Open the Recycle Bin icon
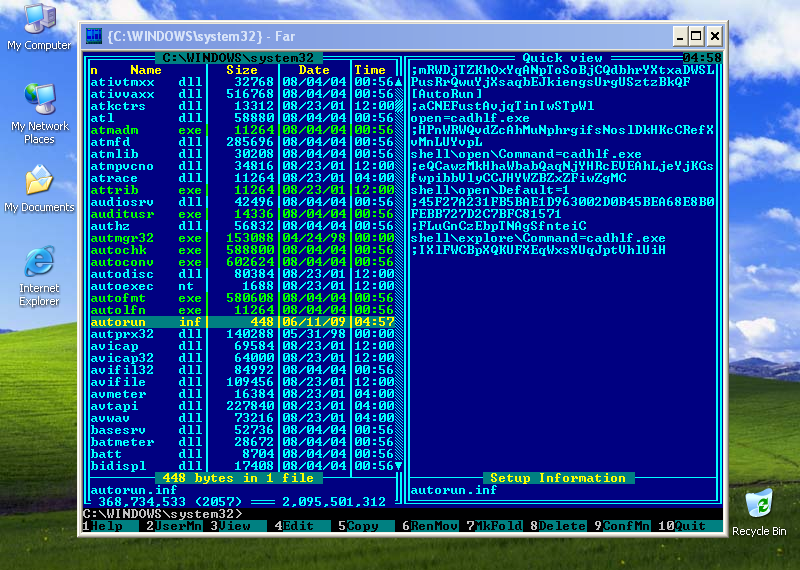 759,512
